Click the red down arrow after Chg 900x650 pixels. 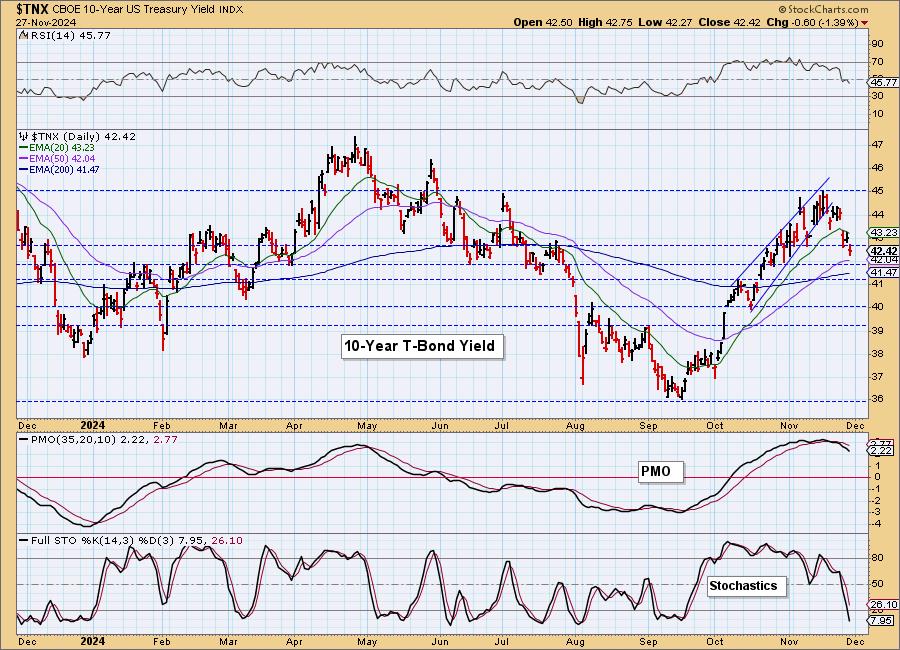[x=864, y=23]
